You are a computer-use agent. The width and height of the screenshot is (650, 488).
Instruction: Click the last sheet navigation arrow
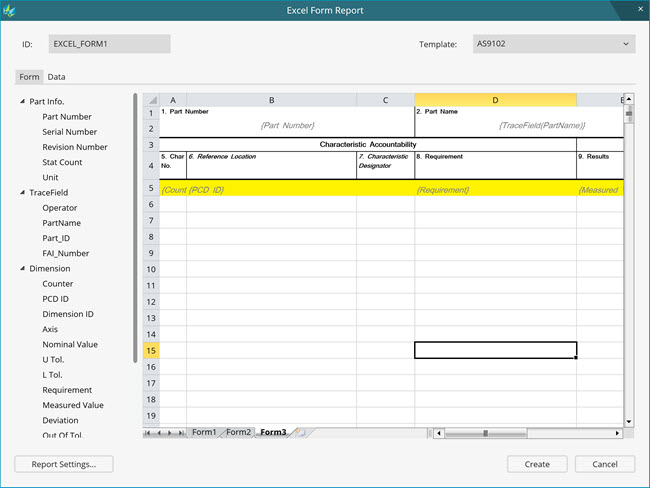tap(181, 433)
